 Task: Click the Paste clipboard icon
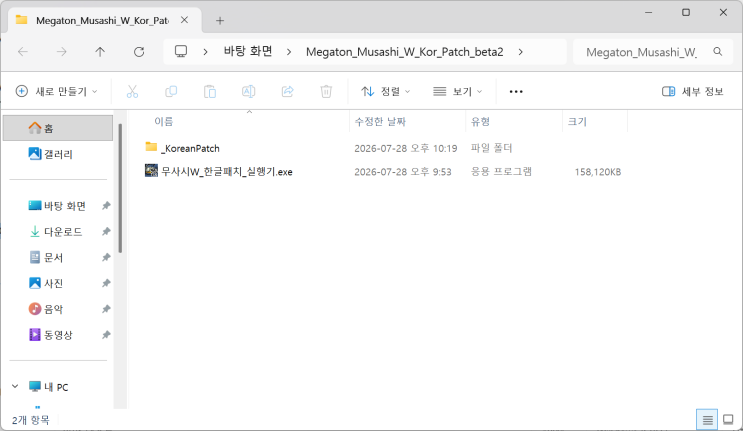210,91
